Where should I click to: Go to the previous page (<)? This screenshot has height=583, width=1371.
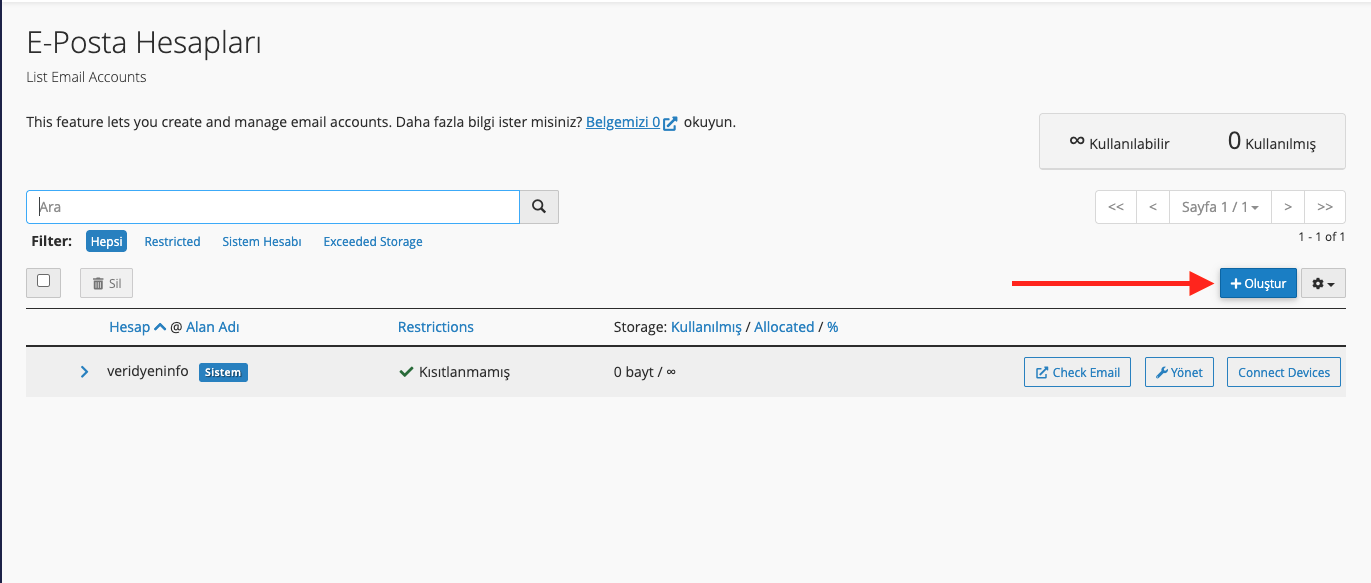1153,207
